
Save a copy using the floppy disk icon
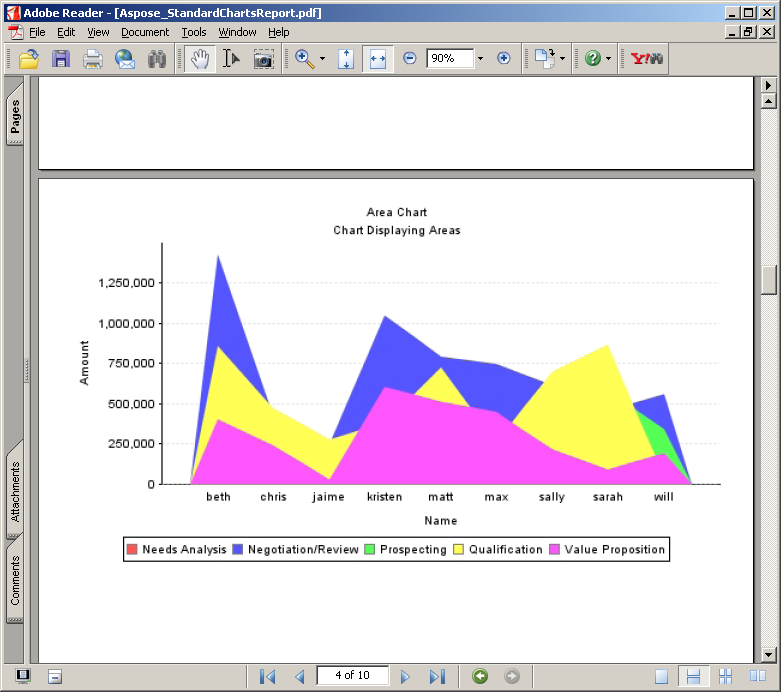click(61, 59)
